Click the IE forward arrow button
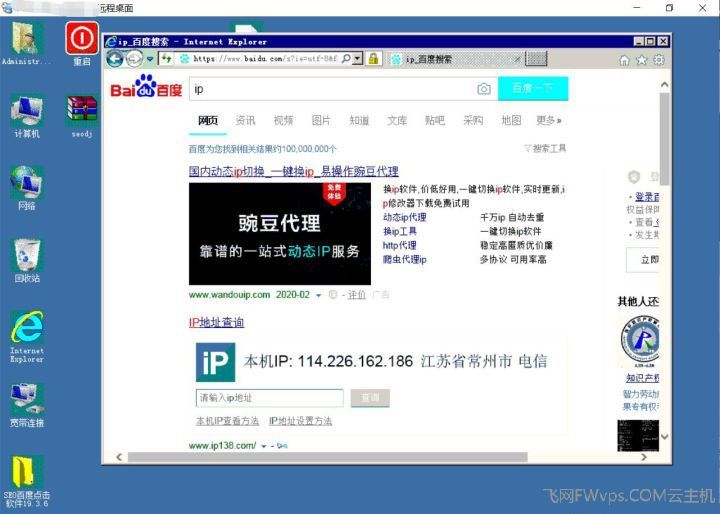The height and width of the screenshot is (514, 720). coord(134,59)
